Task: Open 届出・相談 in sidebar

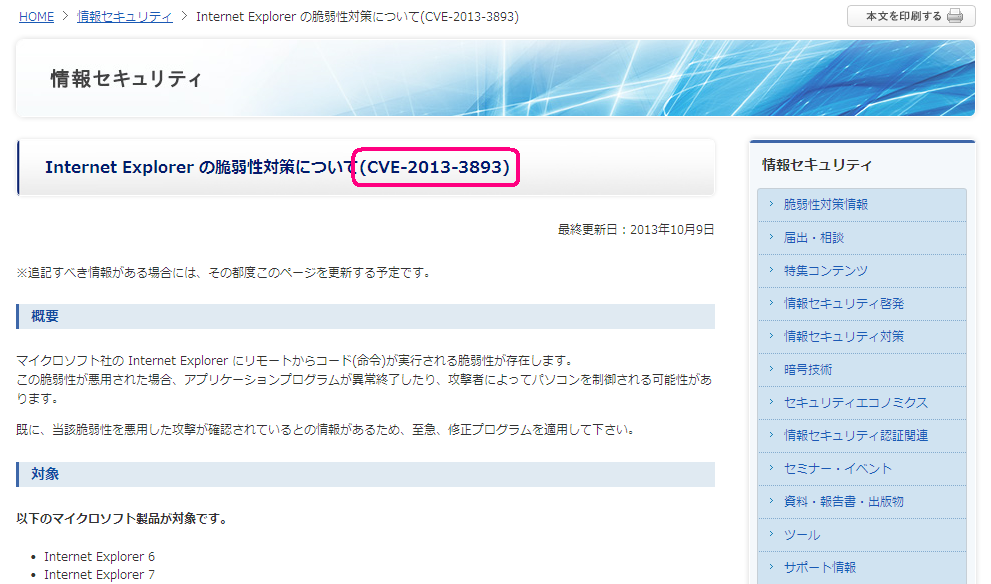Action: click(x=862, y=238)
